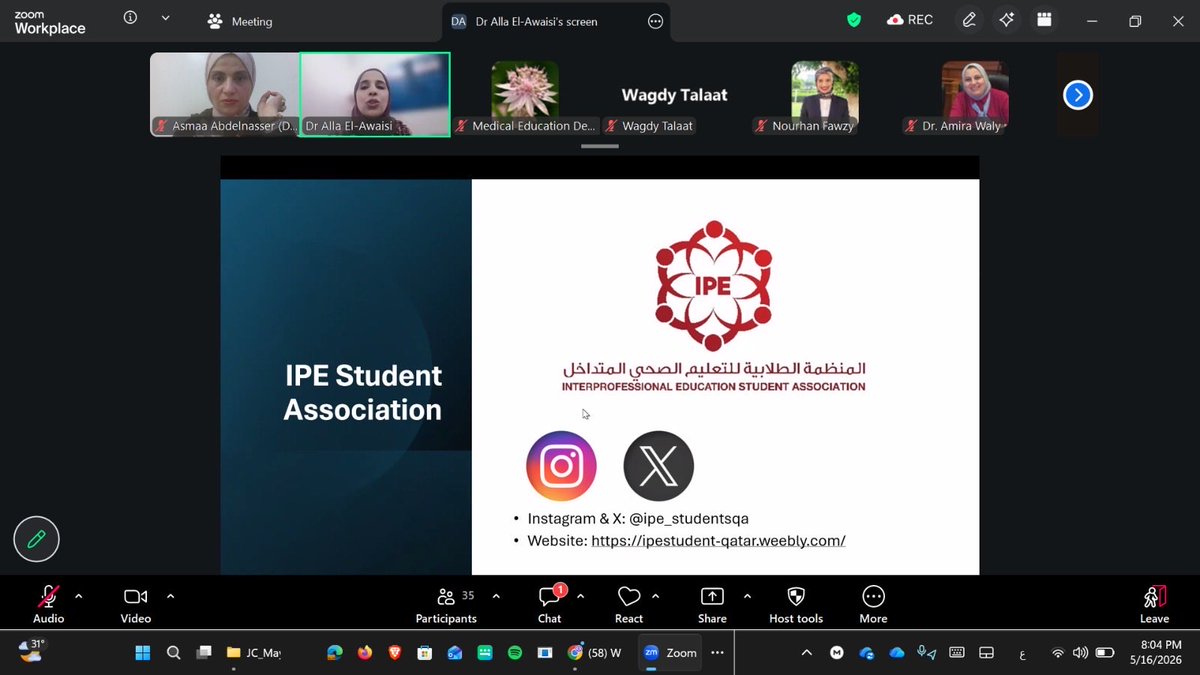Viewport: 1200px width, 675px height.
Task: Open the shared screen options ellipsis
Action: pyautogui.click(x=656, y=21)
